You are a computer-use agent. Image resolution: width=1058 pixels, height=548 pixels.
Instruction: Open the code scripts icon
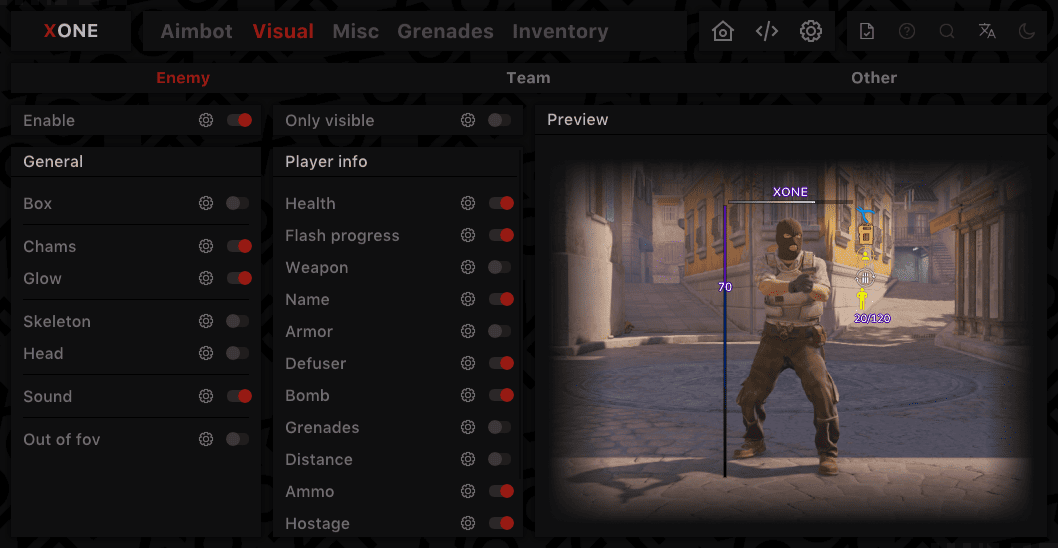coord(767,32)
